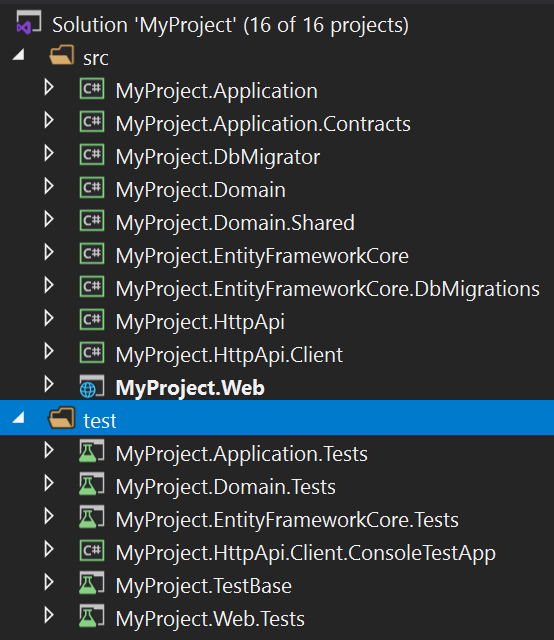The image size is (554, 640).
Task: Select the MyProject.EntityFrameworkCore label
Action: coord(262,256)
